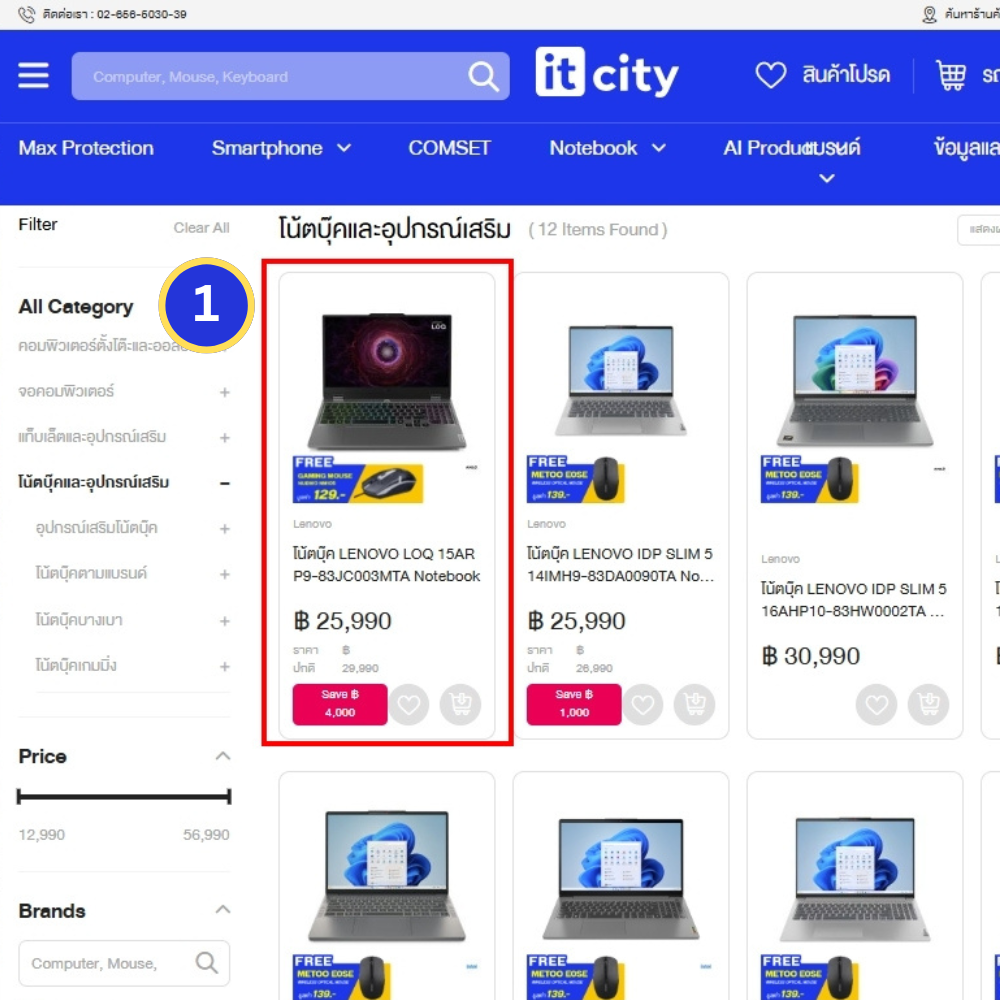Click the free gaming mouse promo banner
This screenshot has height=1000, width=1000.
[358, 480]
